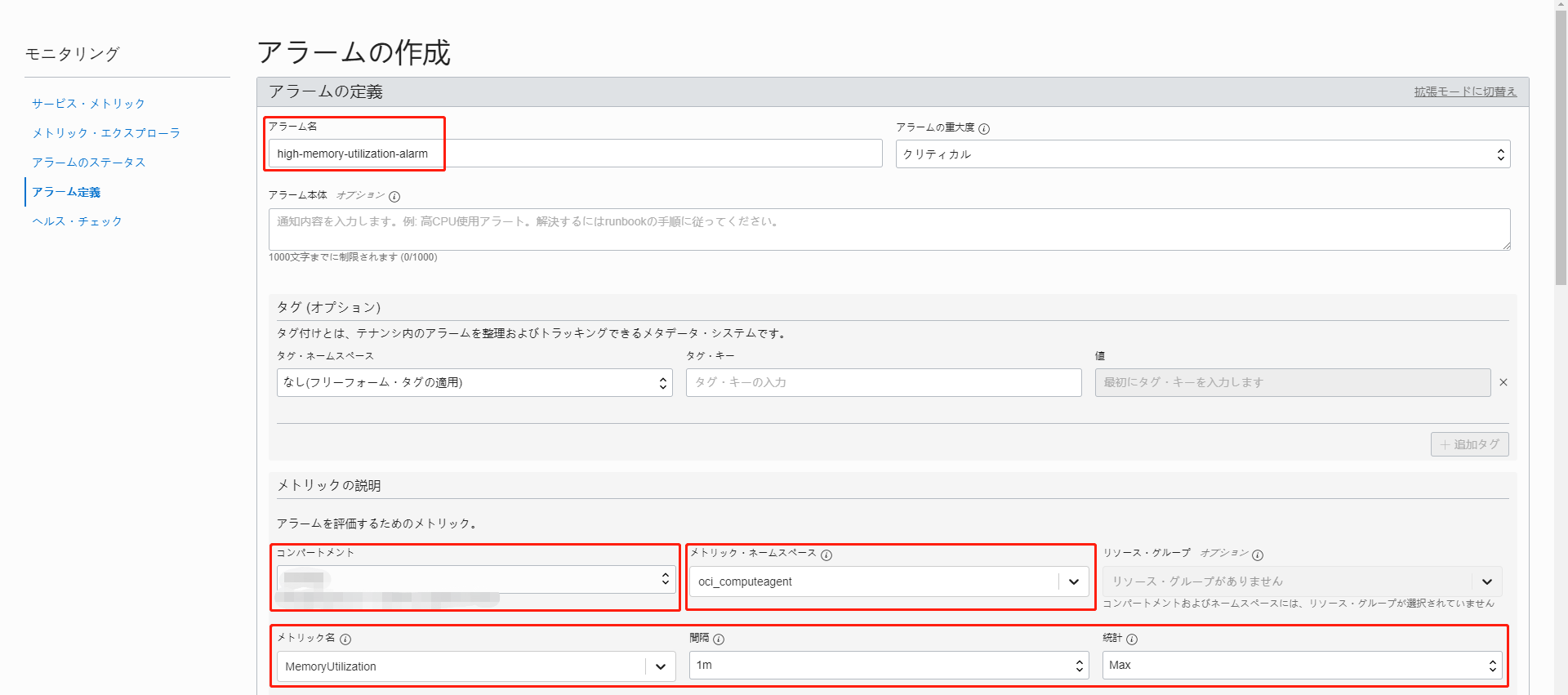This screenshot has height=695, width=1568.
Task: Click info icon next to 間隔 label
Action: pyautogui.click(x=719, y=639)
